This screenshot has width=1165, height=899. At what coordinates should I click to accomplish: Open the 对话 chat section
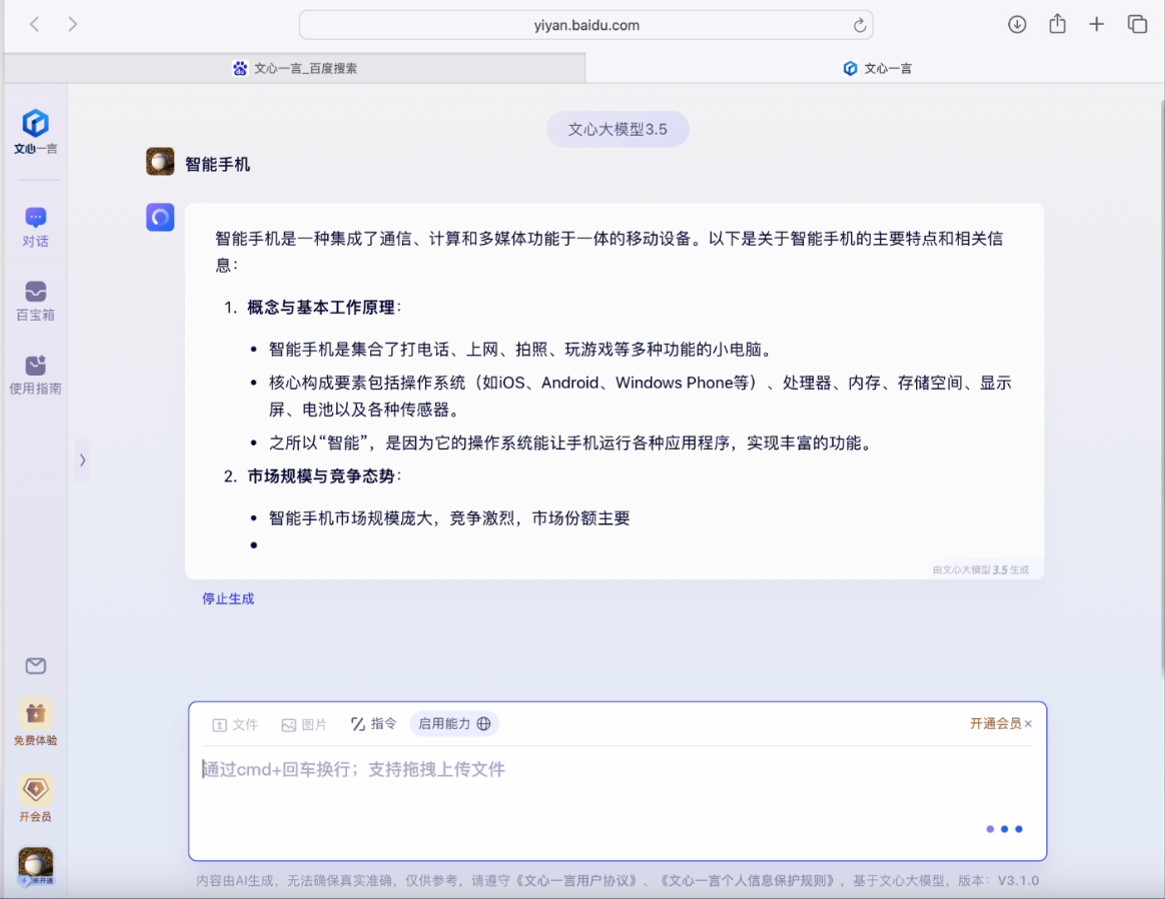click(36, 227)
